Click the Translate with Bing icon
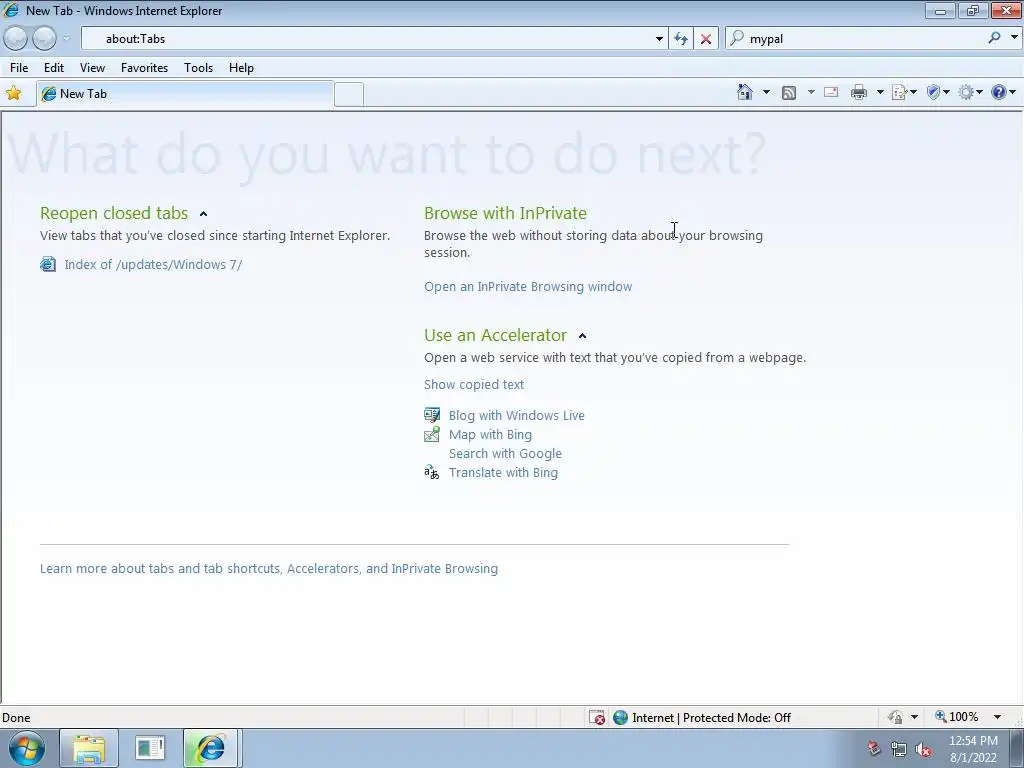This screenshot has height=768, width=1024. (432, 472)
